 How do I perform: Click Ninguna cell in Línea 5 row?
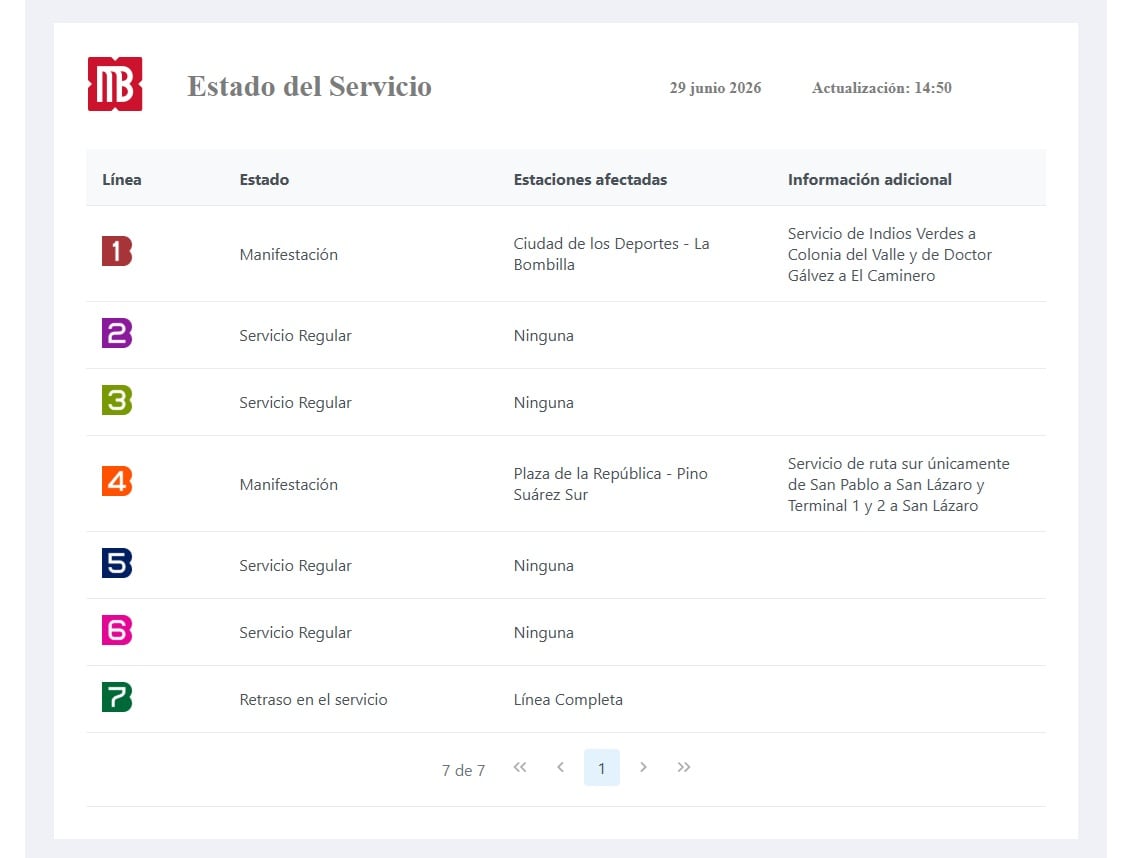(543, 566)
